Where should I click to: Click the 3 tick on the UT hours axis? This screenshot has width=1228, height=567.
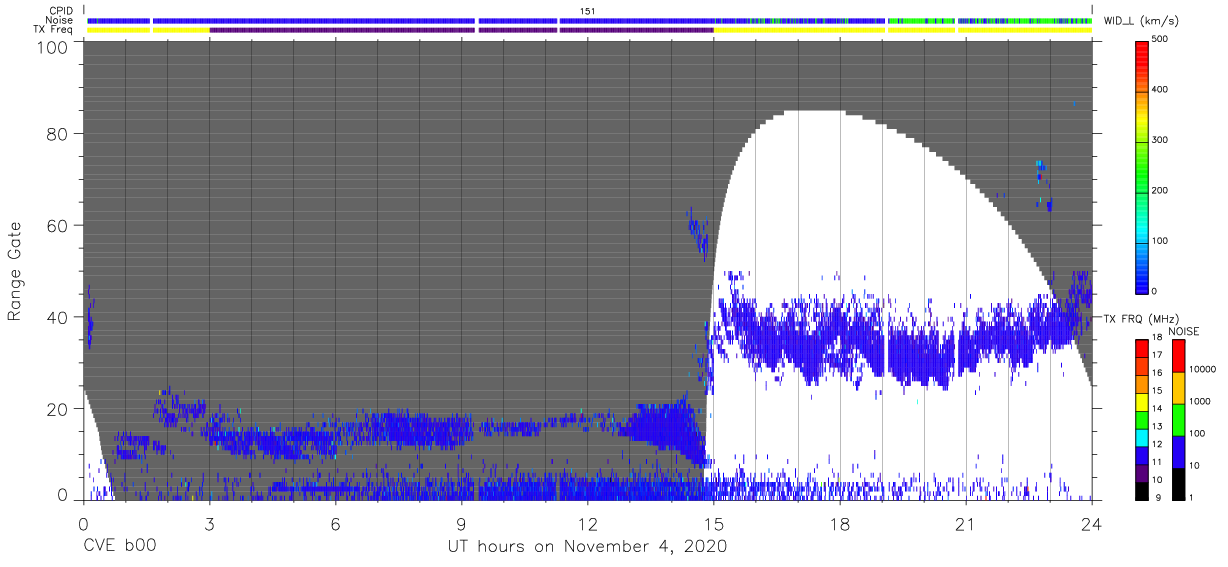[x=209, y=523]
